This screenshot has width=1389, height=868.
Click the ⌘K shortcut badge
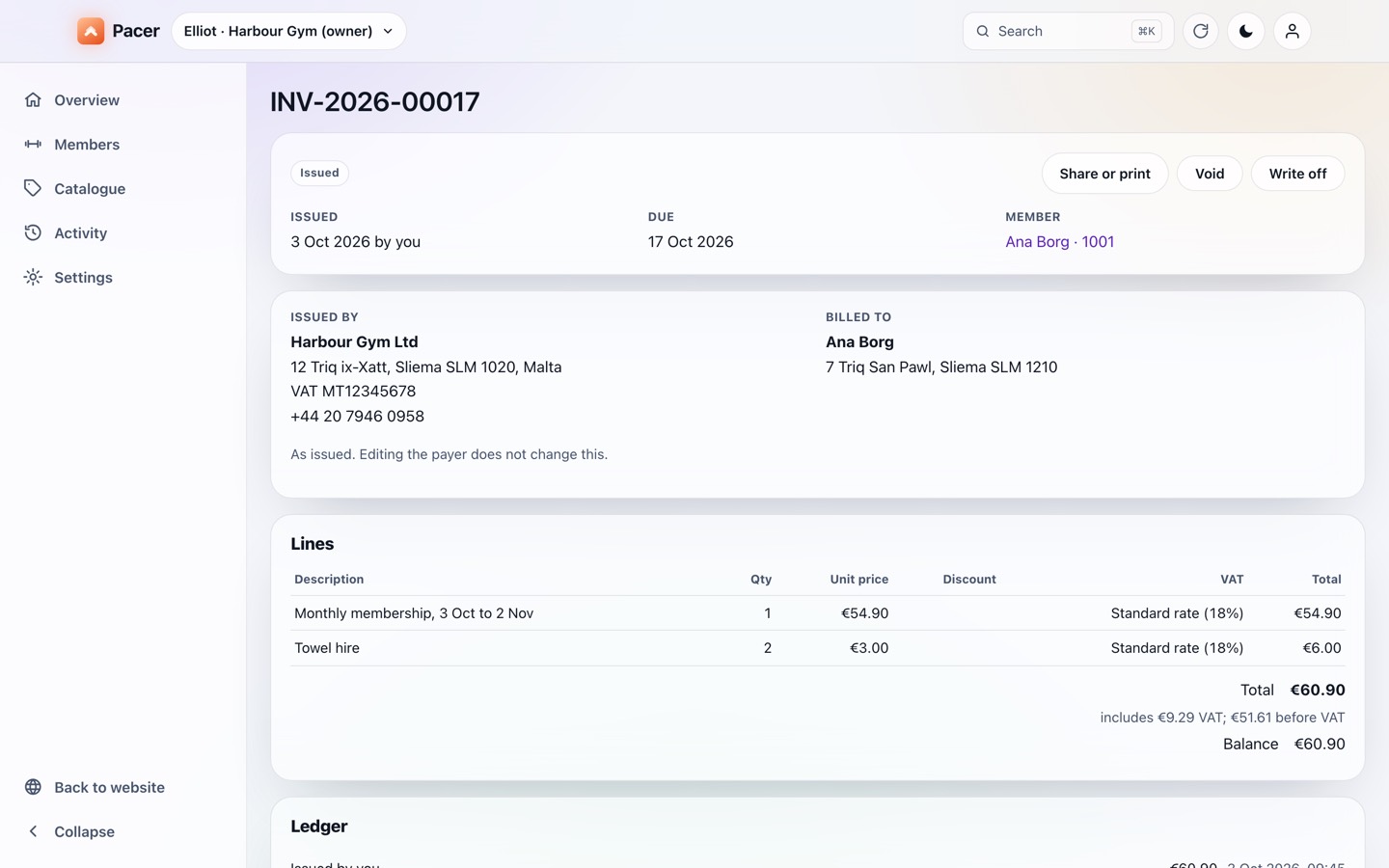(1146, 31)
